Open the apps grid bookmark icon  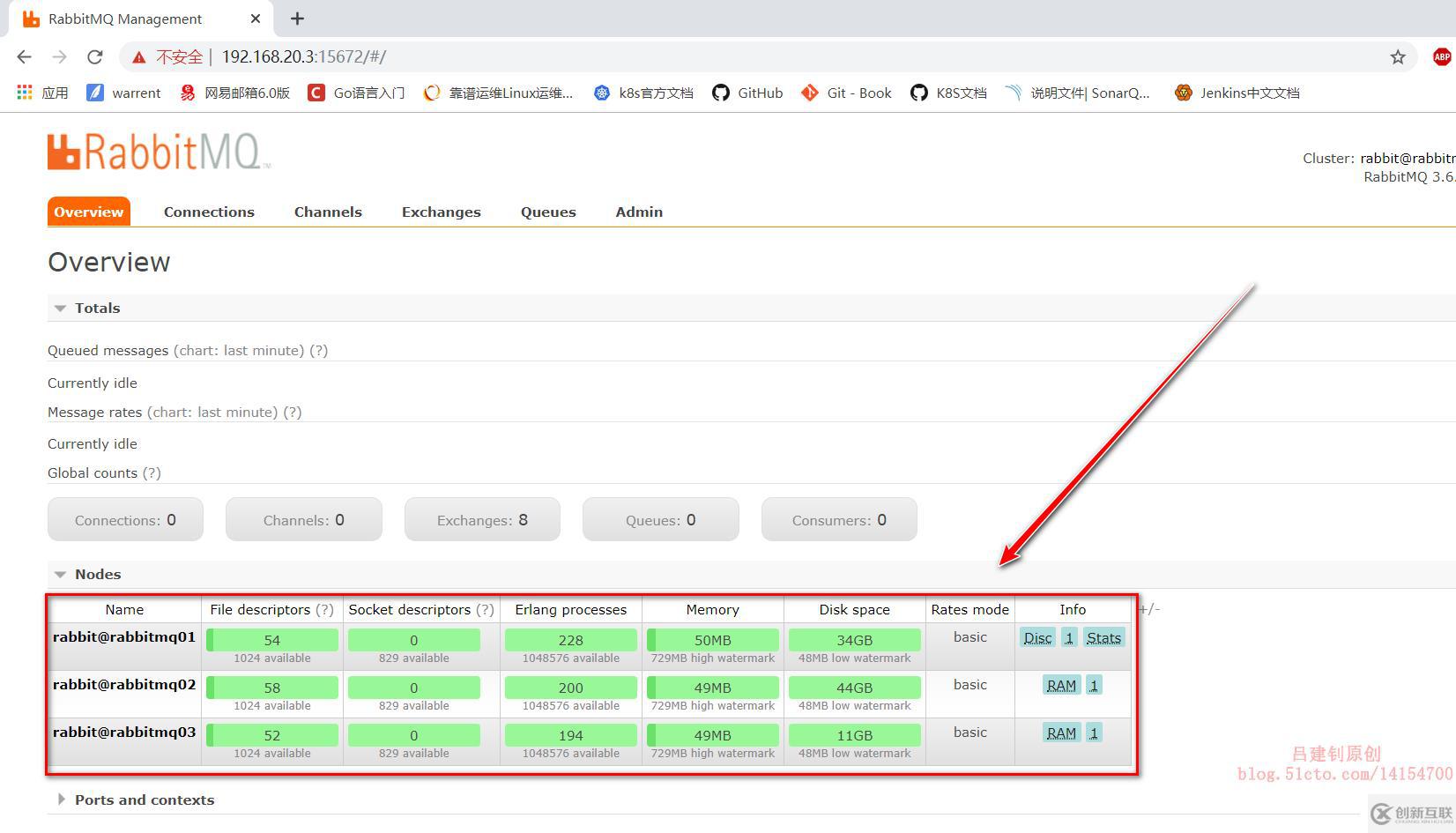[25, 93]
